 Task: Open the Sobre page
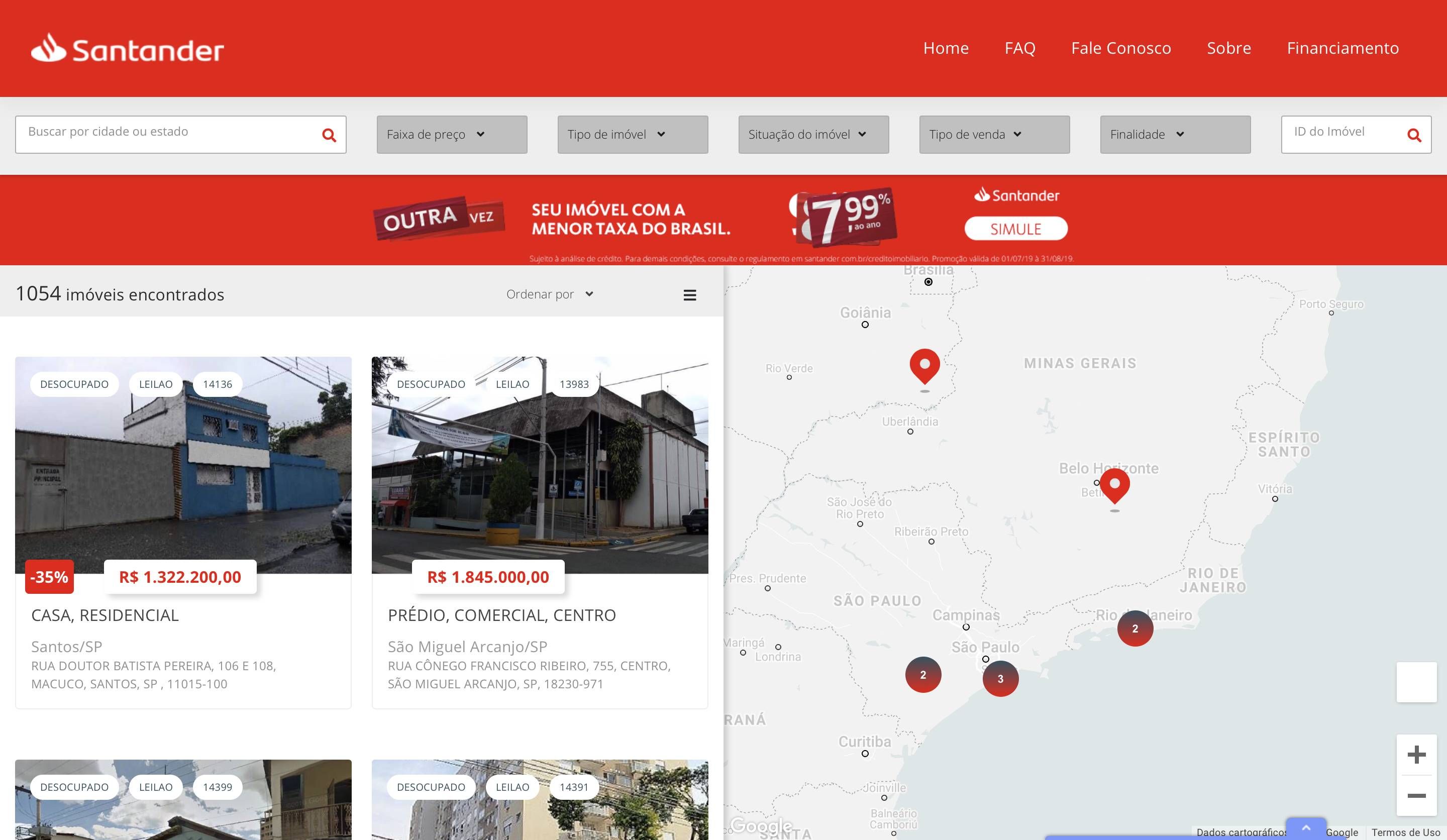click(1229, 48)
